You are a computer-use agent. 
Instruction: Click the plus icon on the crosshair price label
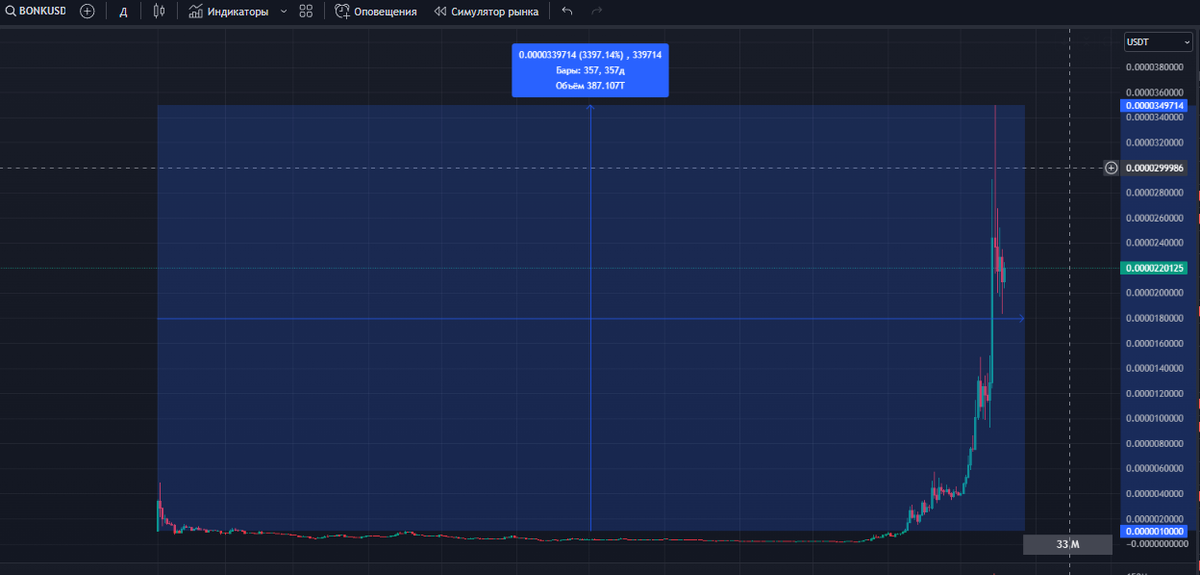(x=1111, y=168)
